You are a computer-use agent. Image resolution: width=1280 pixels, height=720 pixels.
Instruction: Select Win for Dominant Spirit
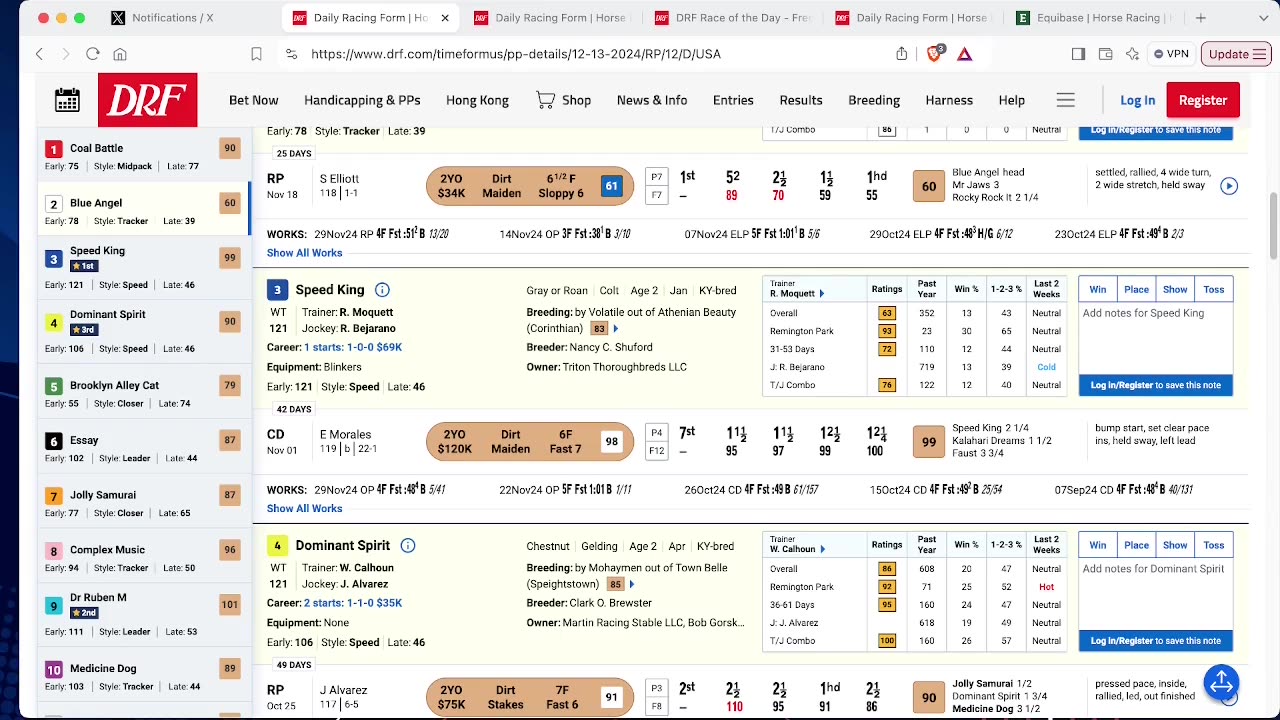click(1098, 545)
